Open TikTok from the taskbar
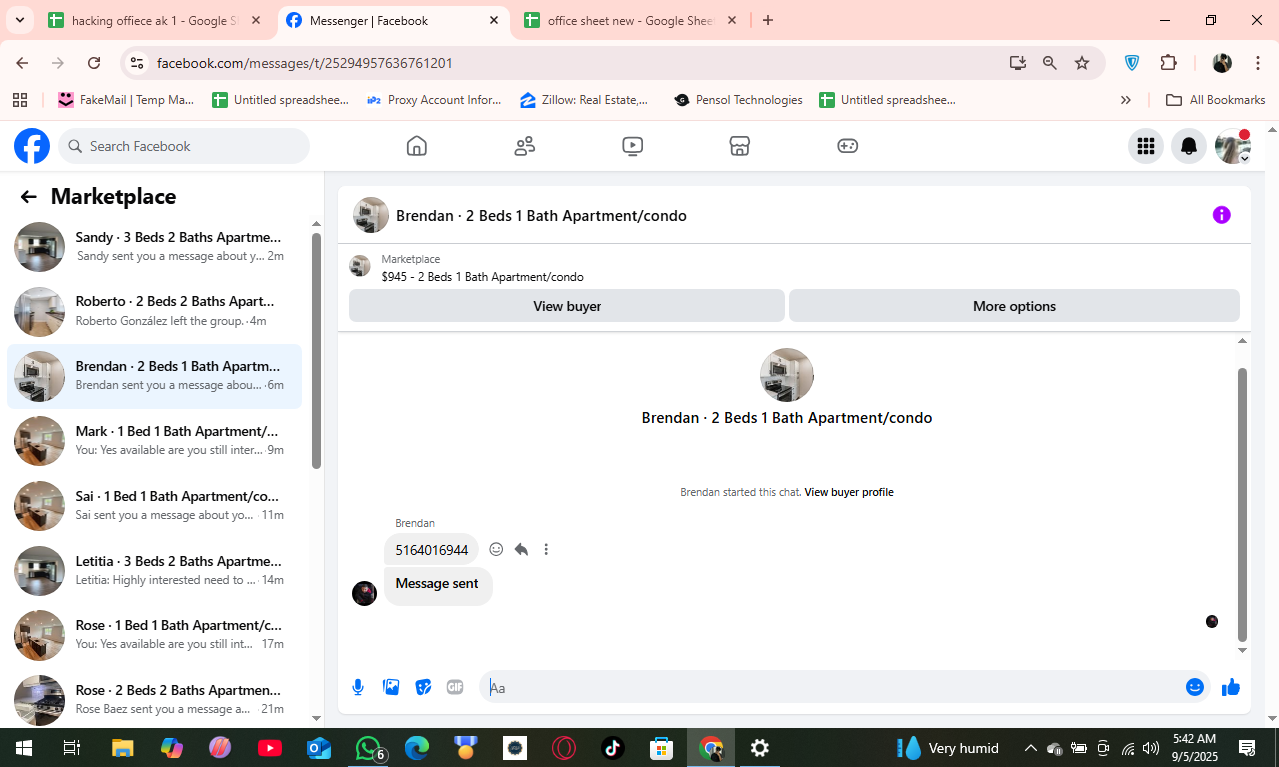This screenshot has width=1279, height=767. coord(613,747)
